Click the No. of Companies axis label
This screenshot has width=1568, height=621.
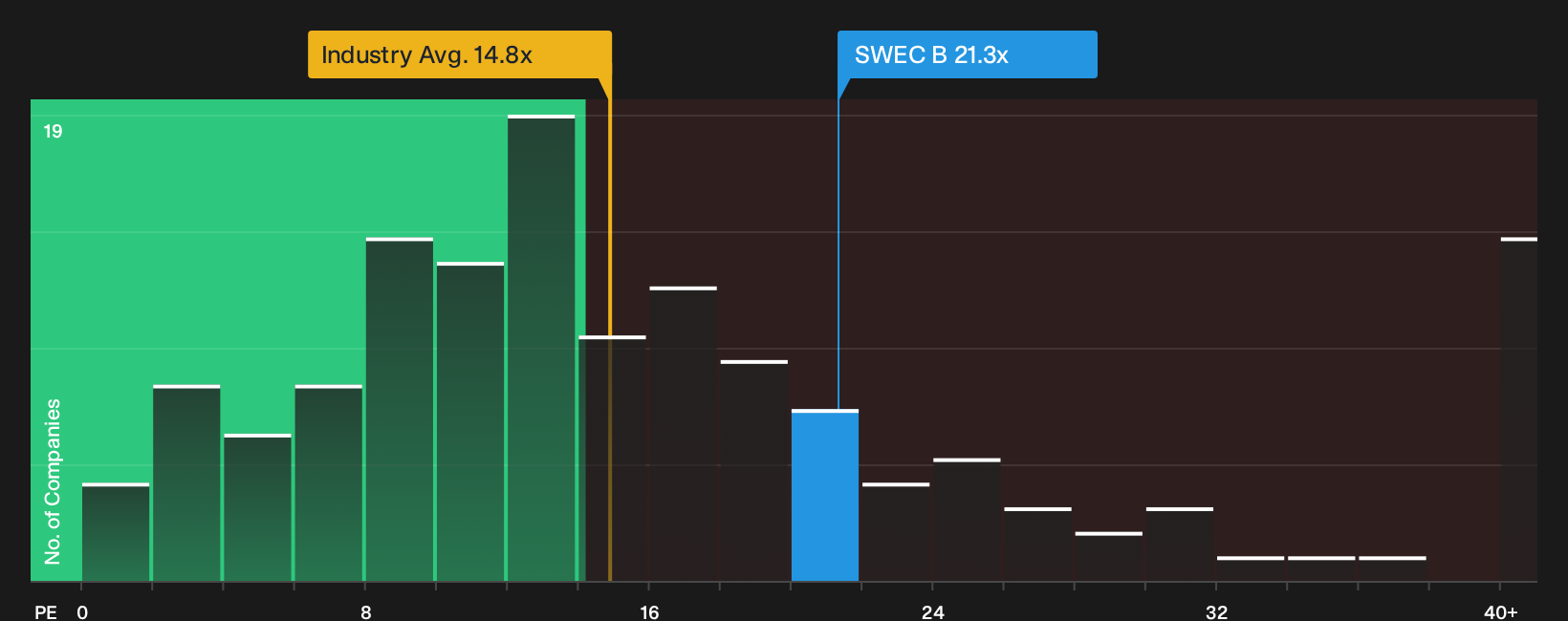click(53, 482)
